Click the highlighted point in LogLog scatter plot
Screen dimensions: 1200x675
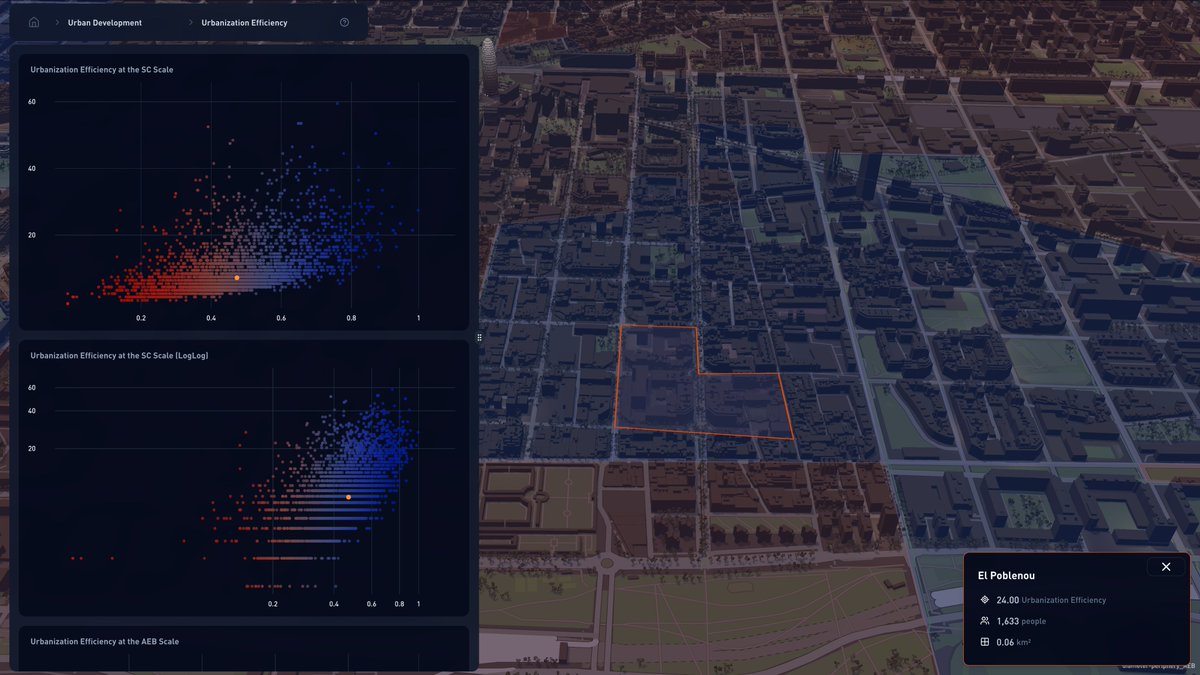[x=348, y=497]
